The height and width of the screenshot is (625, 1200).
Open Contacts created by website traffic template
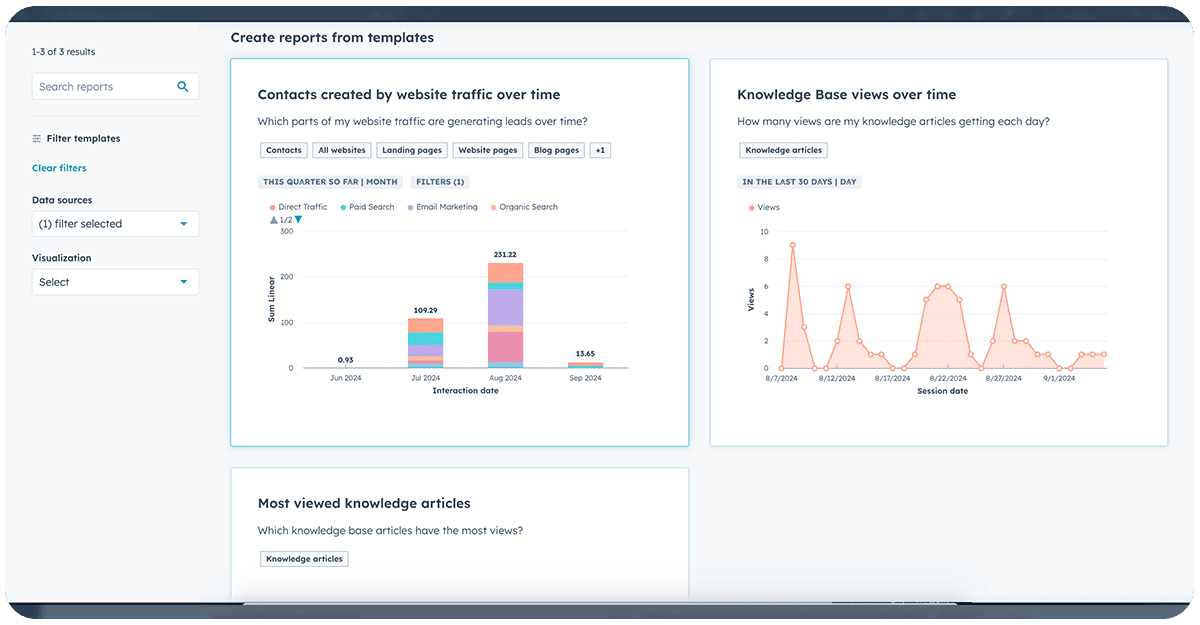coord(459,252)
